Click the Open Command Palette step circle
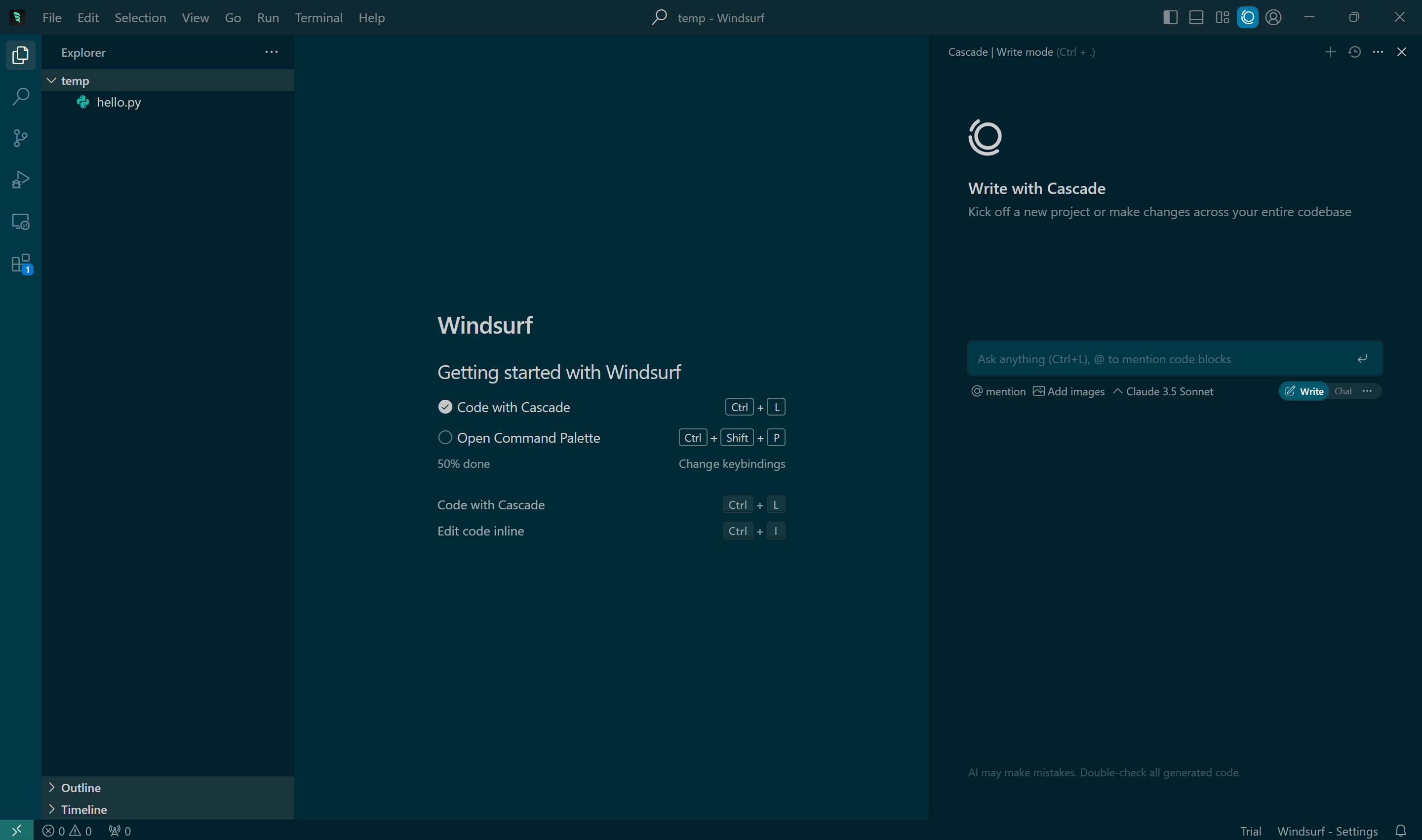 [x=445, y=438]
